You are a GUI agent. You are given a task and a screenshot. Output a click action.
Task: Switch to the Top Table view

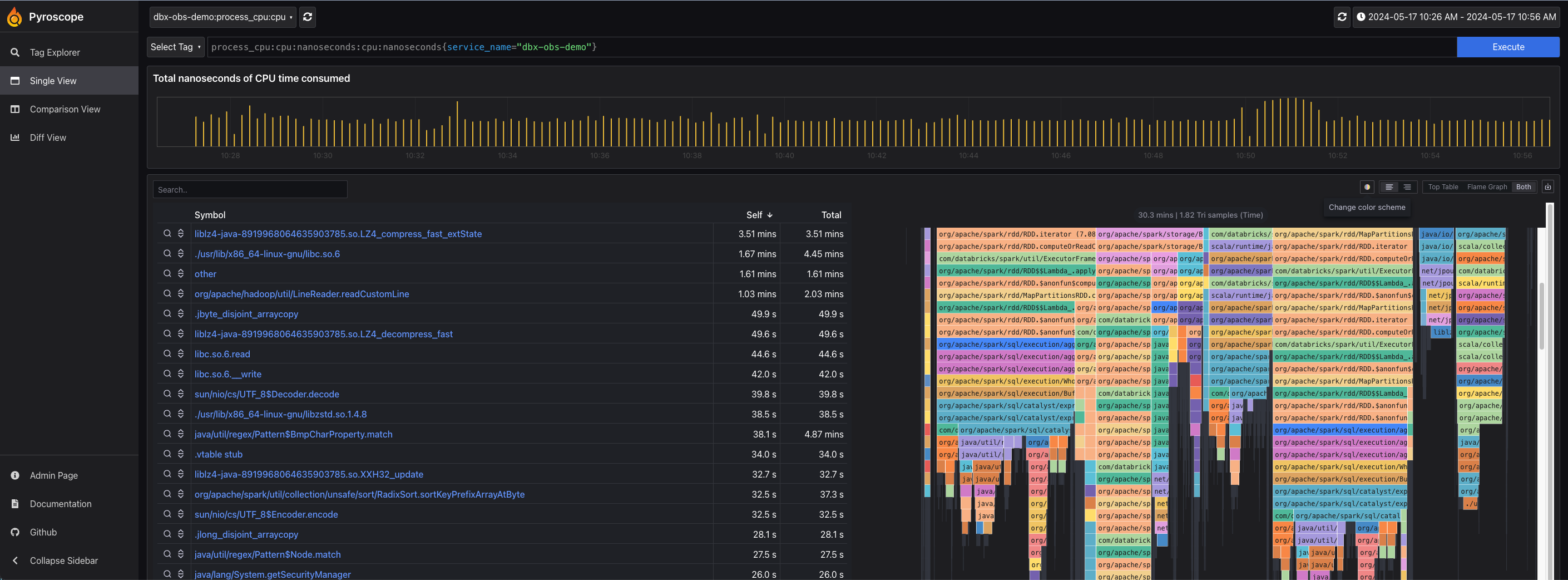point(1443,187)
